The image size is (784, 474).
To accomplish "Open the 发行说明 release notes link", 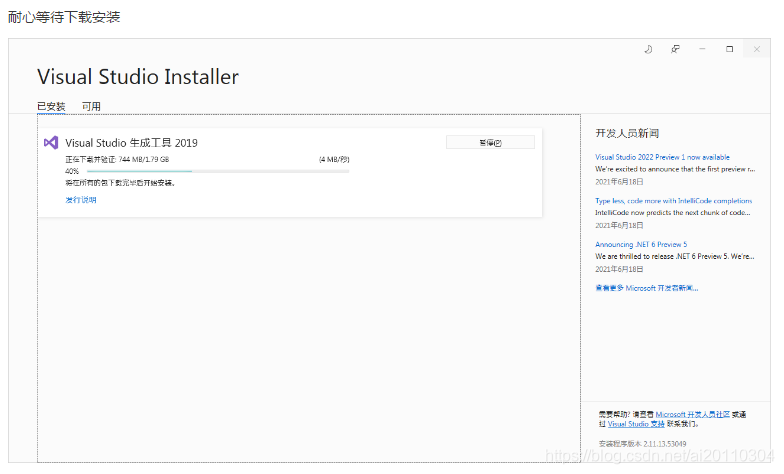I will (x=80, y=200).
